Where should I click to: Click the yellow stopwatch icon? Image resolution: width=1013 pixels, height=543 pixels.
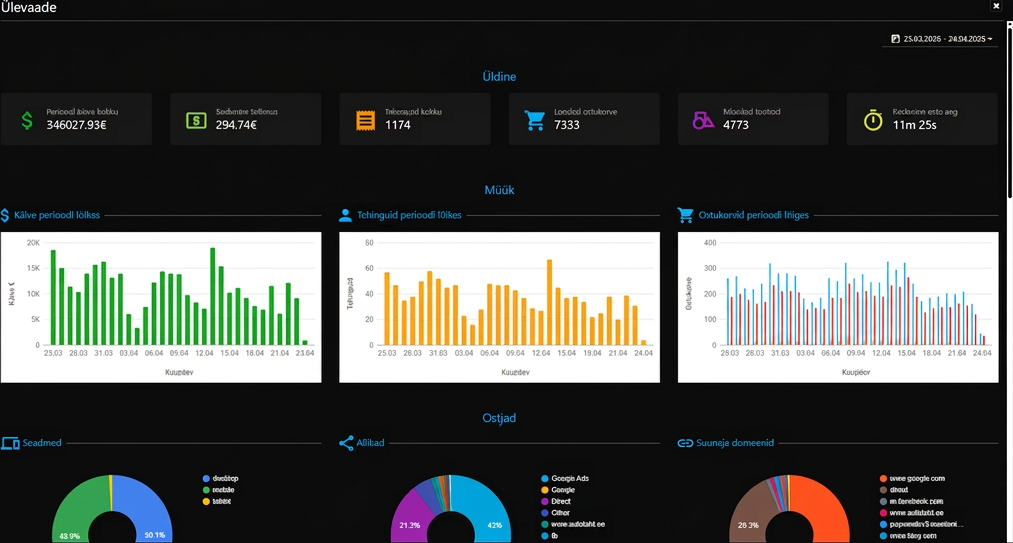(x=873, y=120)
